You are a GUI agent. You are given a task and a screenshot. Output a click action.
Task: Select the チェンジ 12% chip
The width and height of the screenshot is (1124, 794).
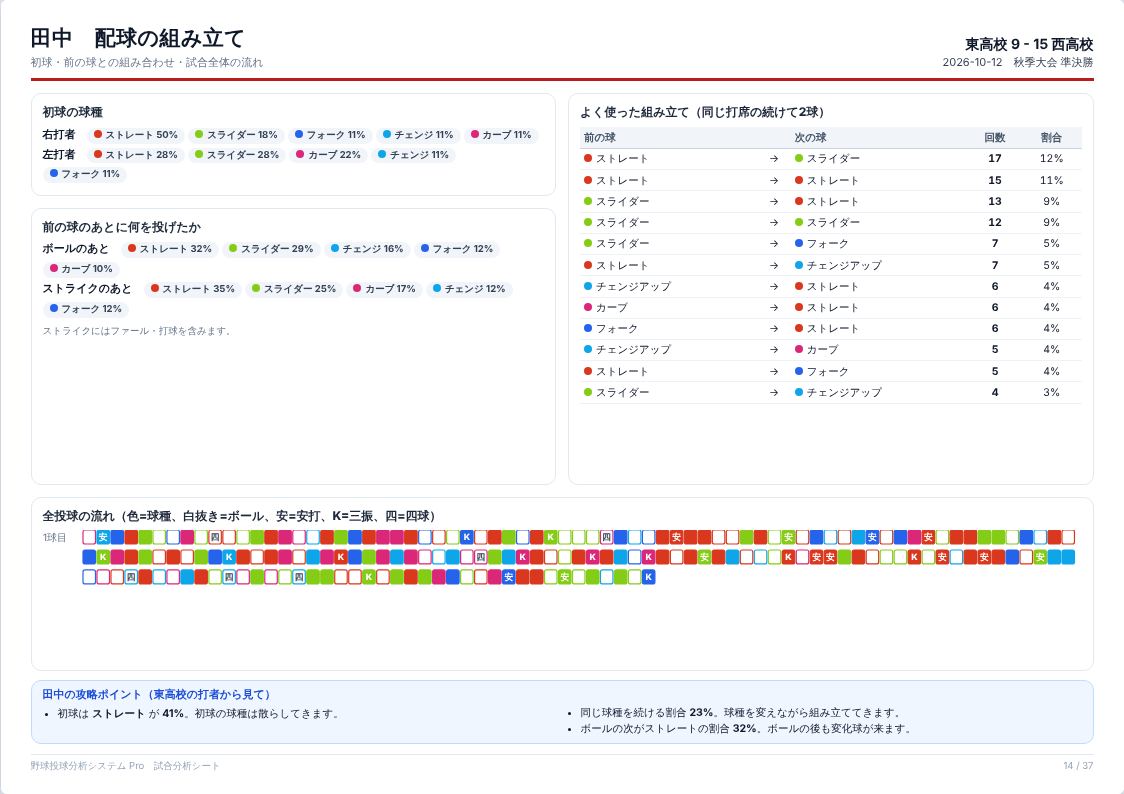[x=469, y=289]
